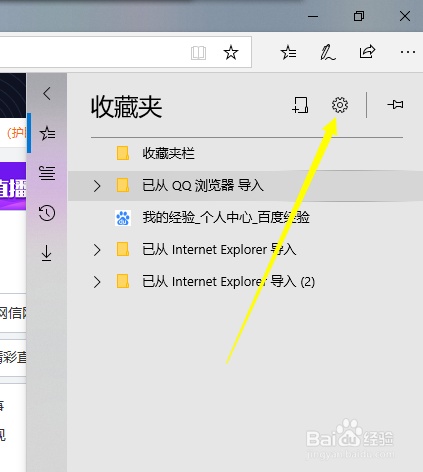Switch to the Downloads tab
Viewport: 423px width, 472px height.
tap(47, 253)
